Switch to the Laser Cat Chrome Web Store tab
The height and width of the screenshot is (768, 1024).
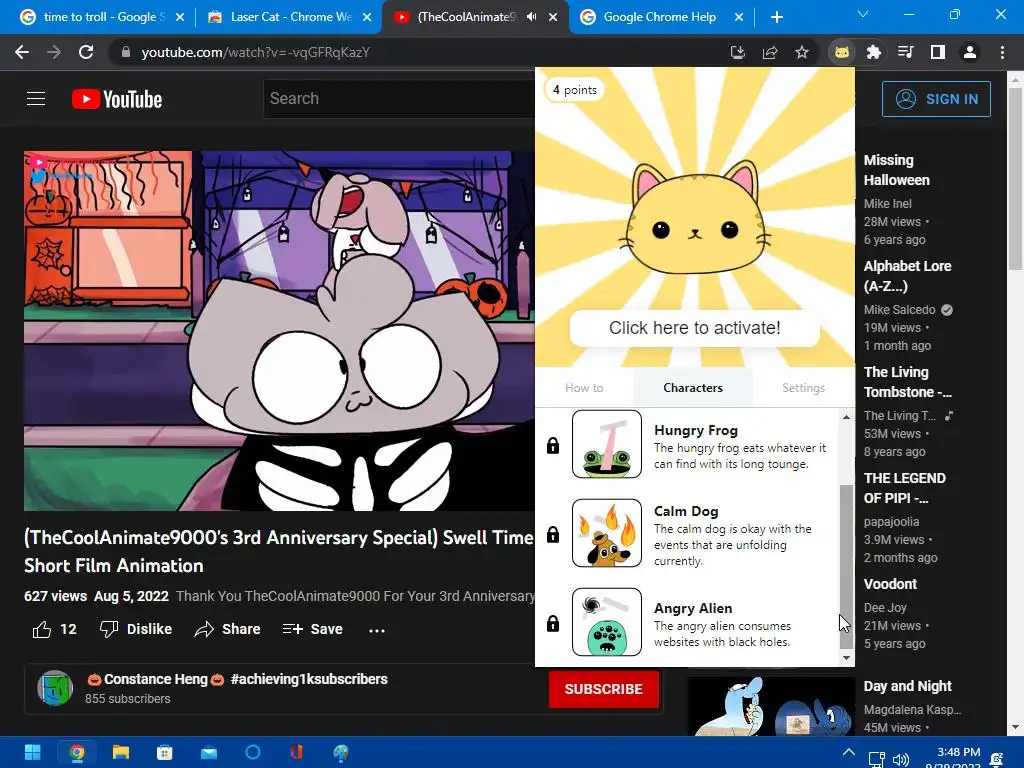pyautogui.click(x=291, y=17)
